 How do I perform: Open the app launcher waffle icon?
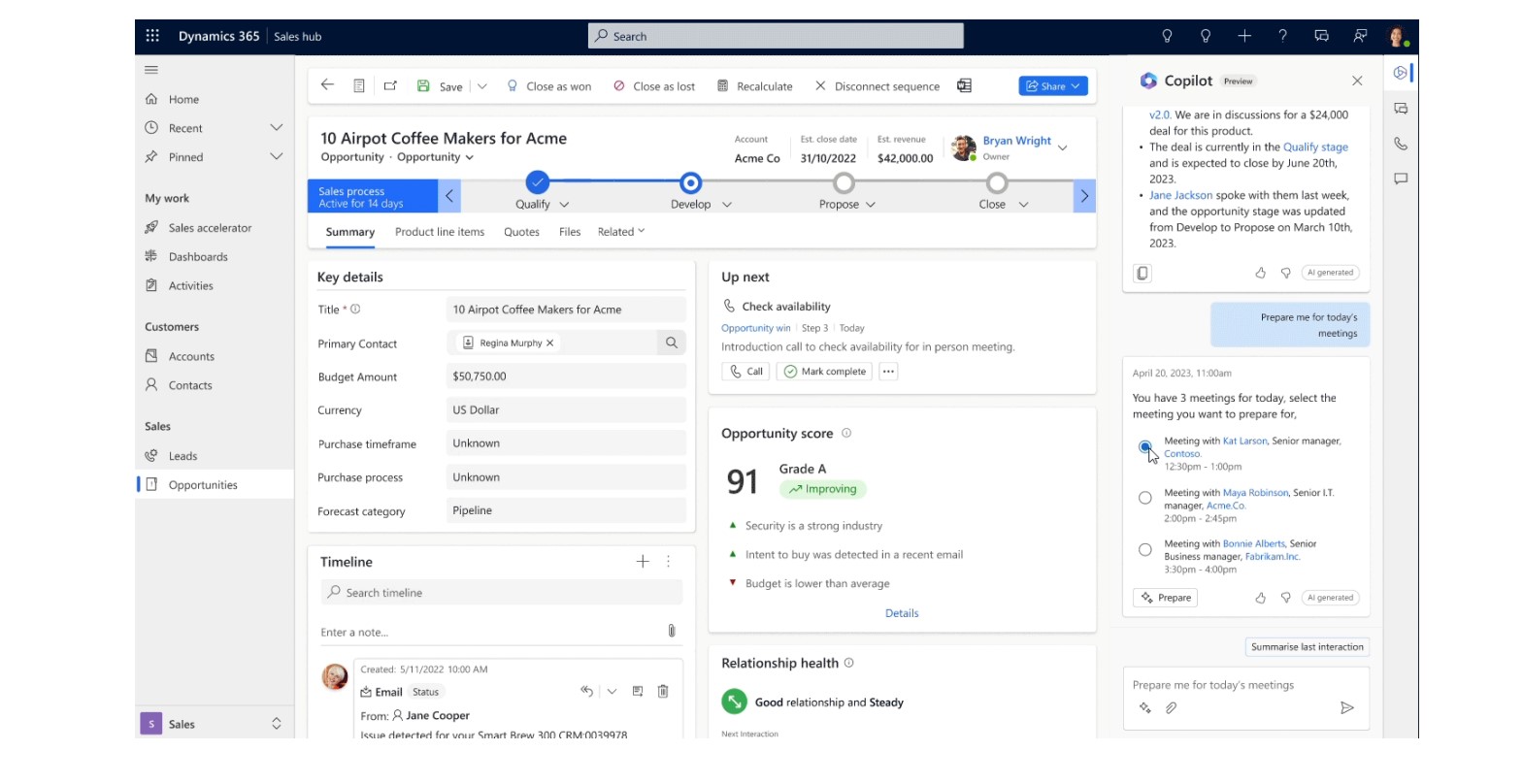tap(152, 36)
